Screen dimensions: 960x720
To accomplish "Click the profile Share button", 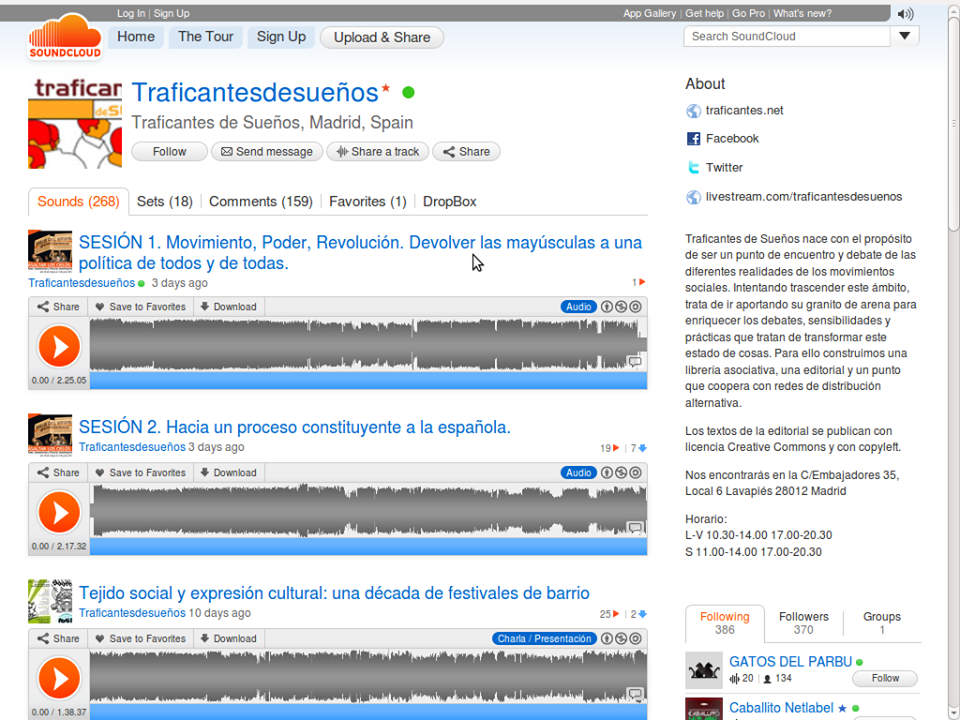I will [467, 151].
